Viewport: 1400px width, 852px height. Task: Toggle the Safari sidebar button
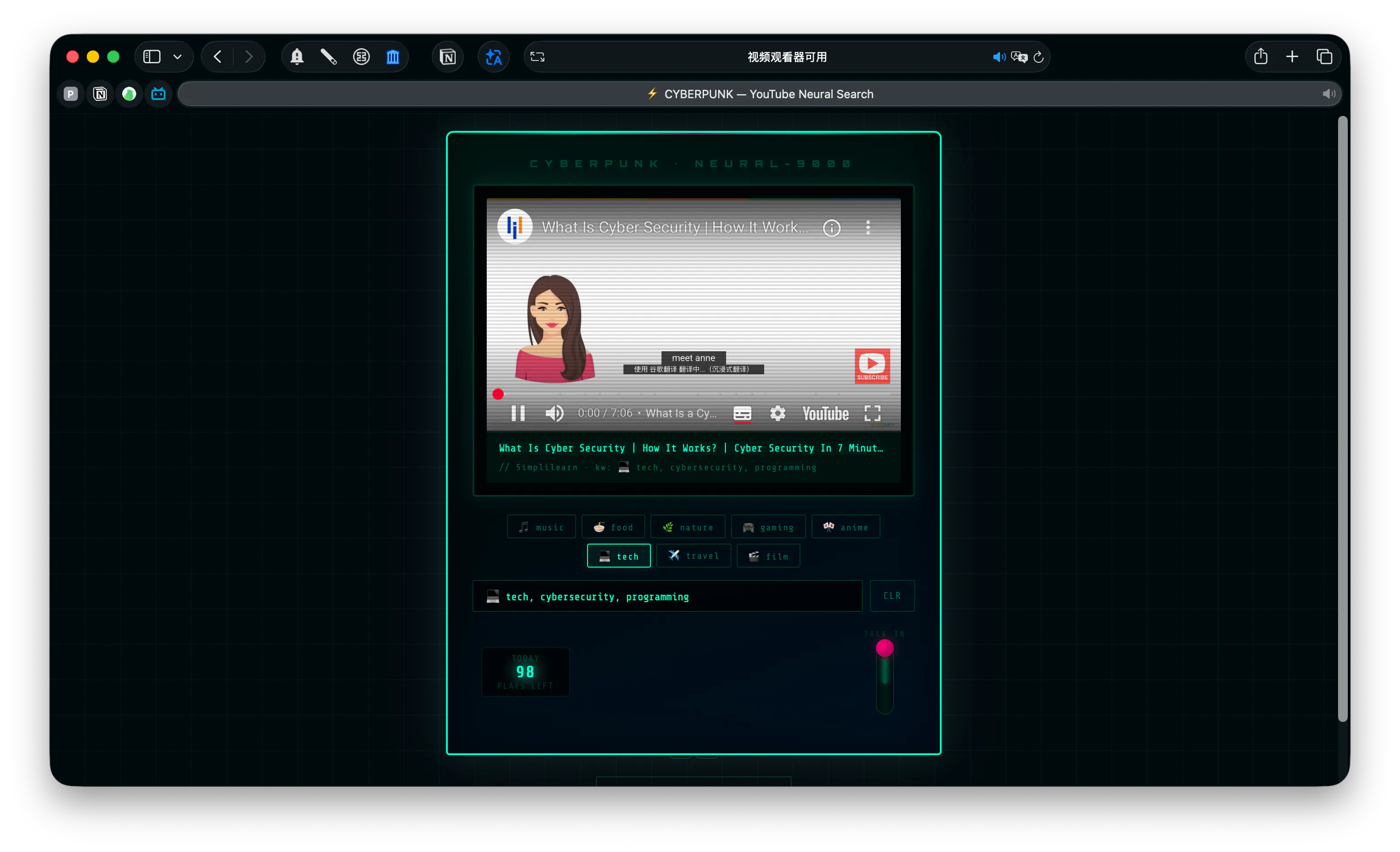152,57
